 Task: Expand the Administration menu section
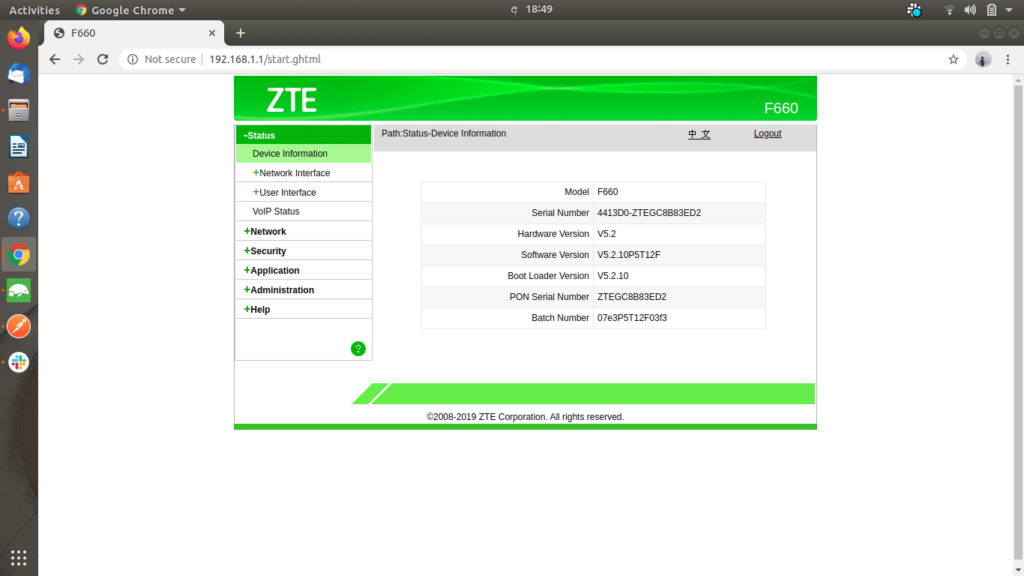click(281, 290)
